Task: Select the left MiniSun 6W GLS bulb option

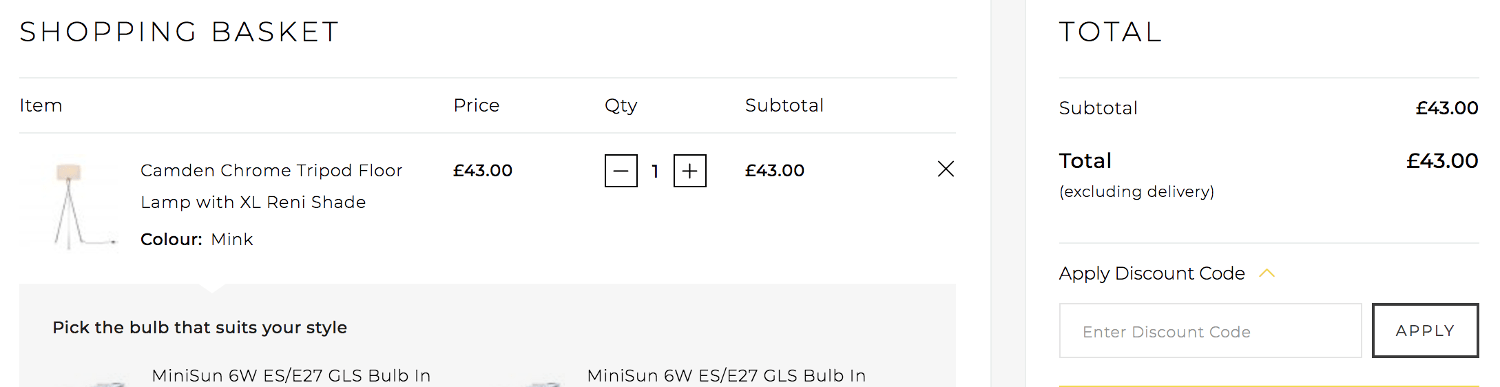Action: click(x=291, y=376)
